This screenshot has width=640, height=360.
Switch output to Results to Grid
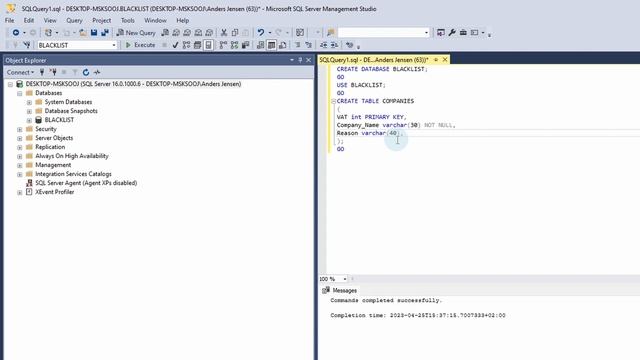pyautogui.click(x=271, y=45)
